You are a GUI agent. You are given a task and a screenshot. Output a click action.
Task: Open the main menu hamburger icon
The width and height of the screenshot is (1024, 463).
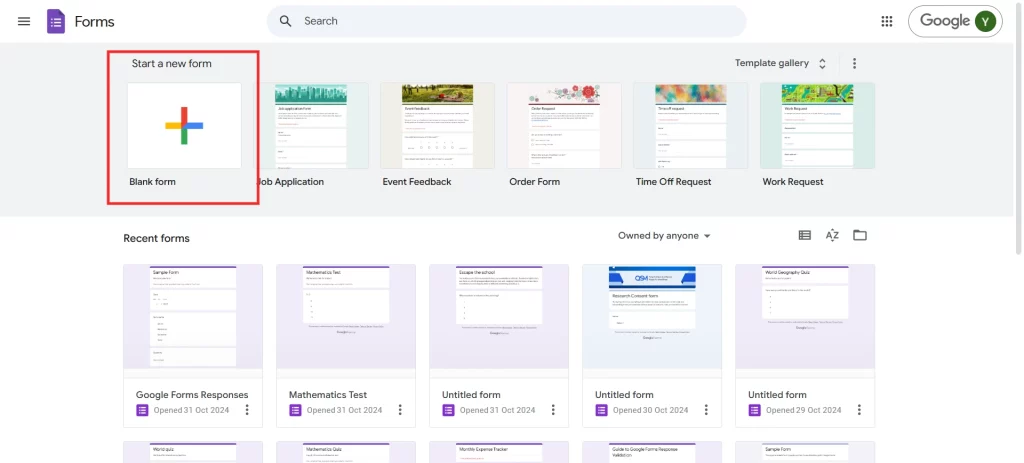coord(24,21)
